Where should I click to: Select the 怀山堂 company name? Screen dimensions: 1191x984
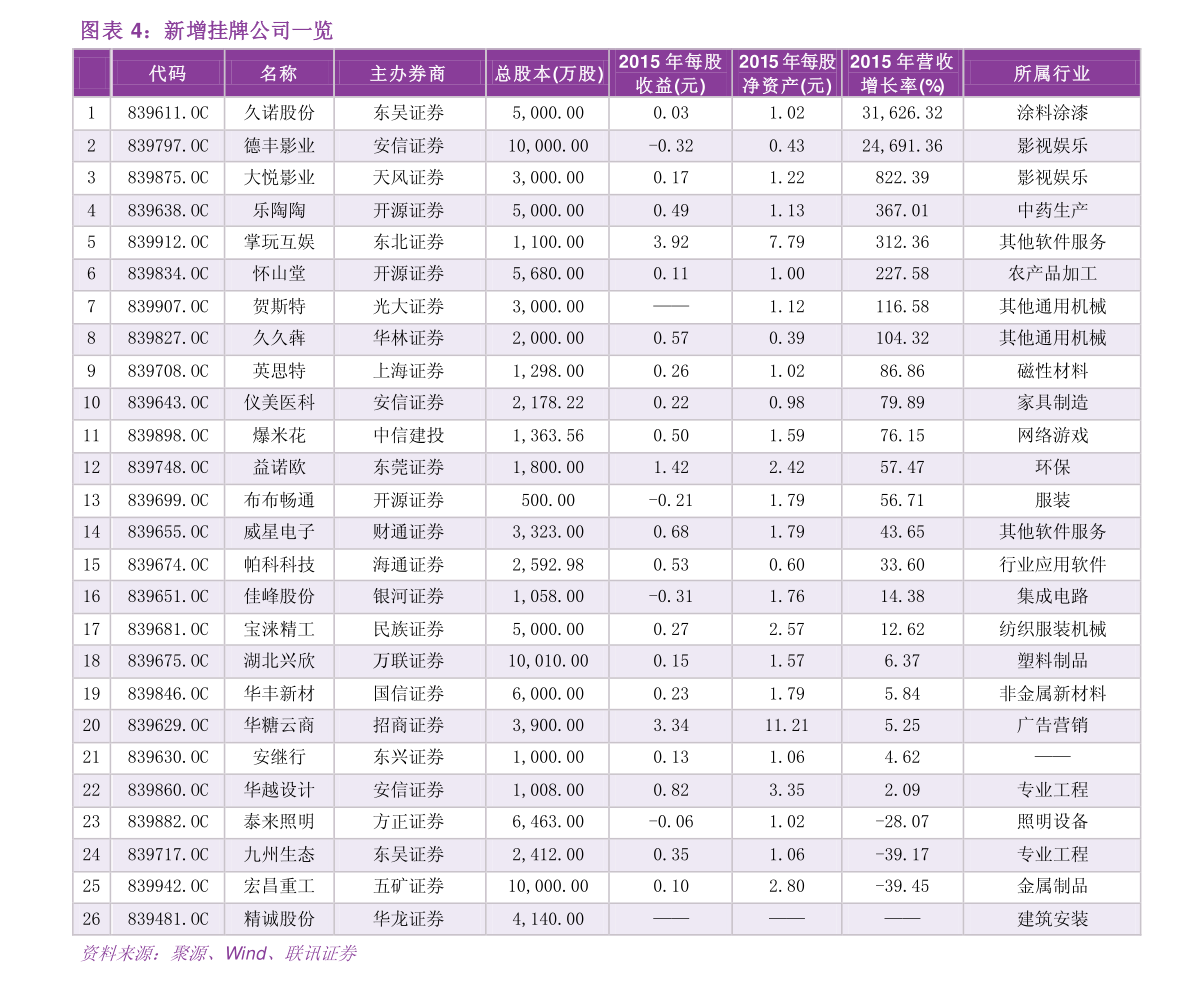(279, 274)
